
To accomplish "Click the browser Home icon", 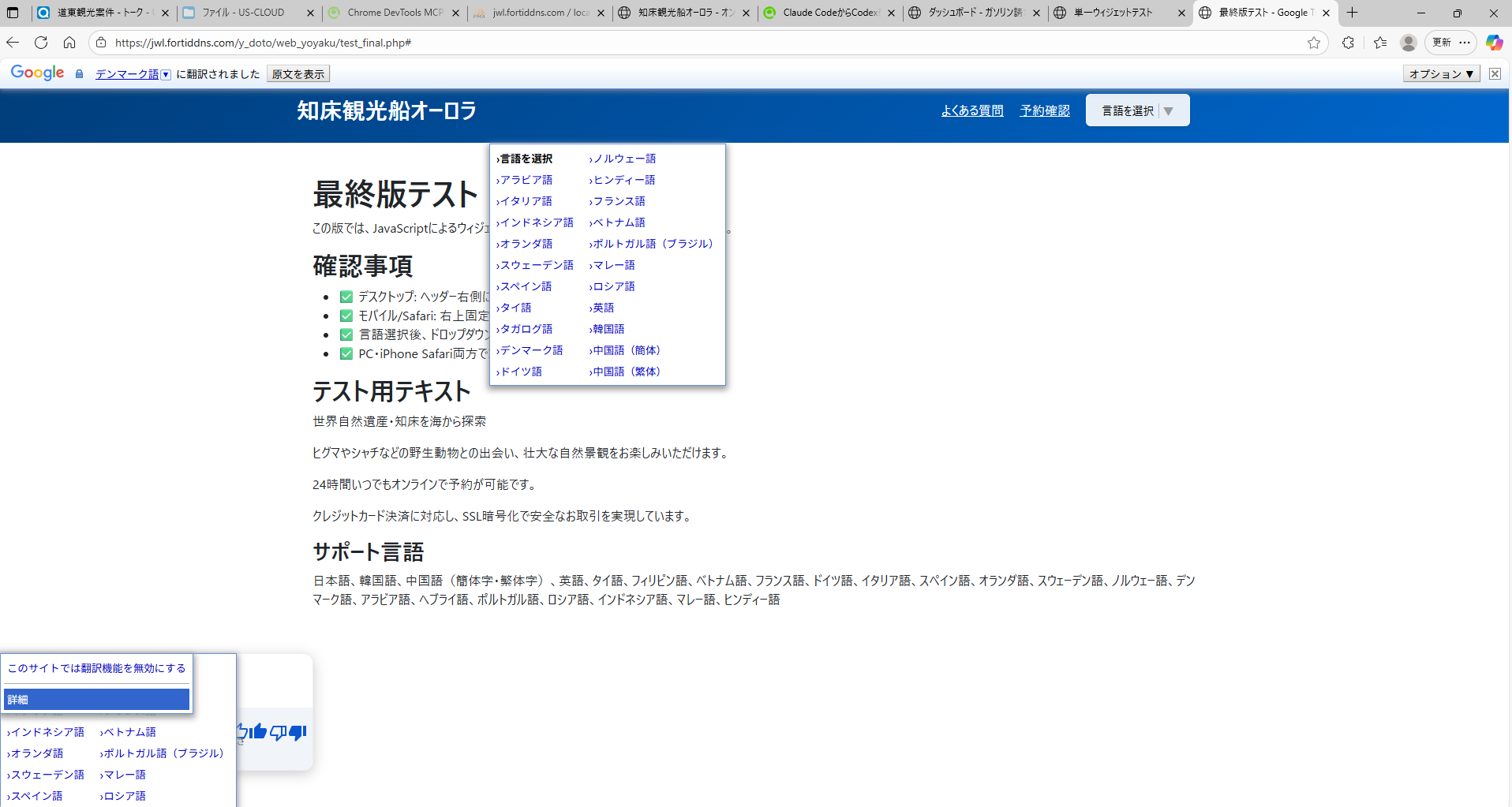I will [69, 43].
